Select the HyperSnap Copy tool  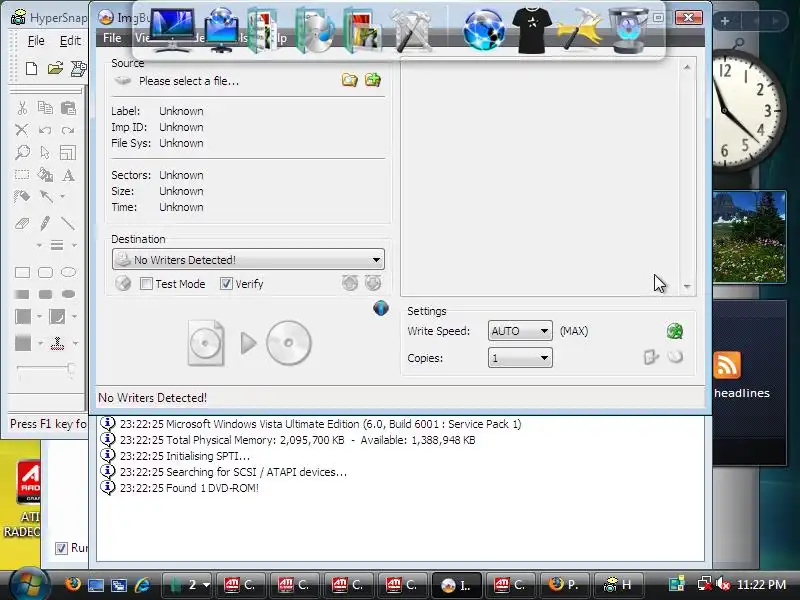pyautogui.click(x=45, y=108)
